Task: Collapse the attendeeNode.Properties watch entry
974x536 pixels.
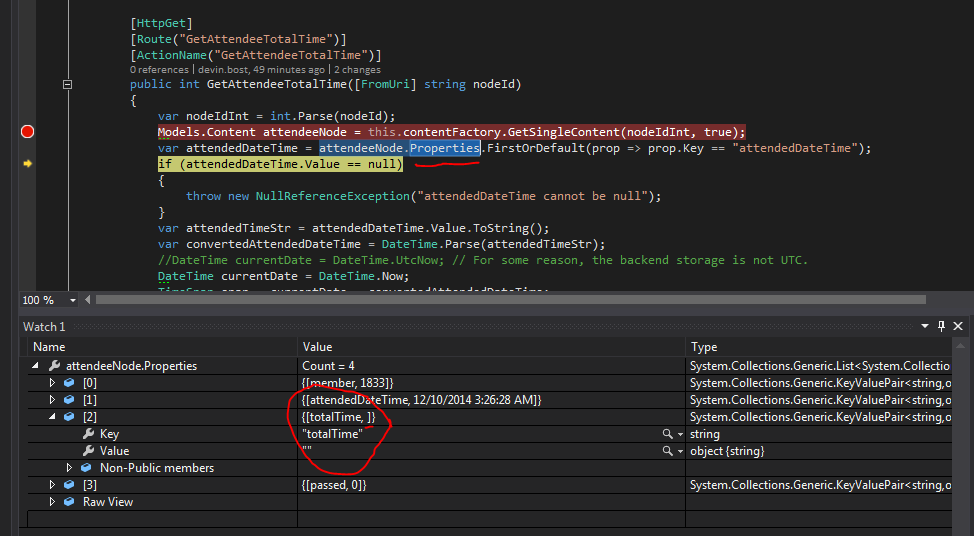Action: (x=35, y=366)
